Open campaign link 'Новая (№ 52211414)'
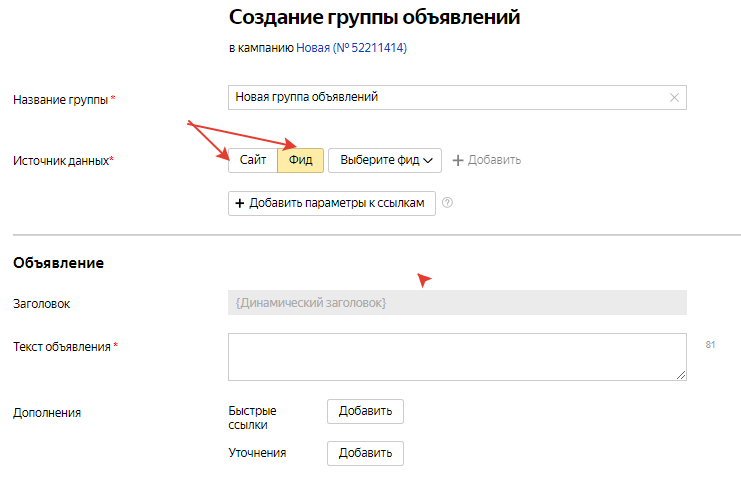This screenshot has height=493, width=741. 351,47
